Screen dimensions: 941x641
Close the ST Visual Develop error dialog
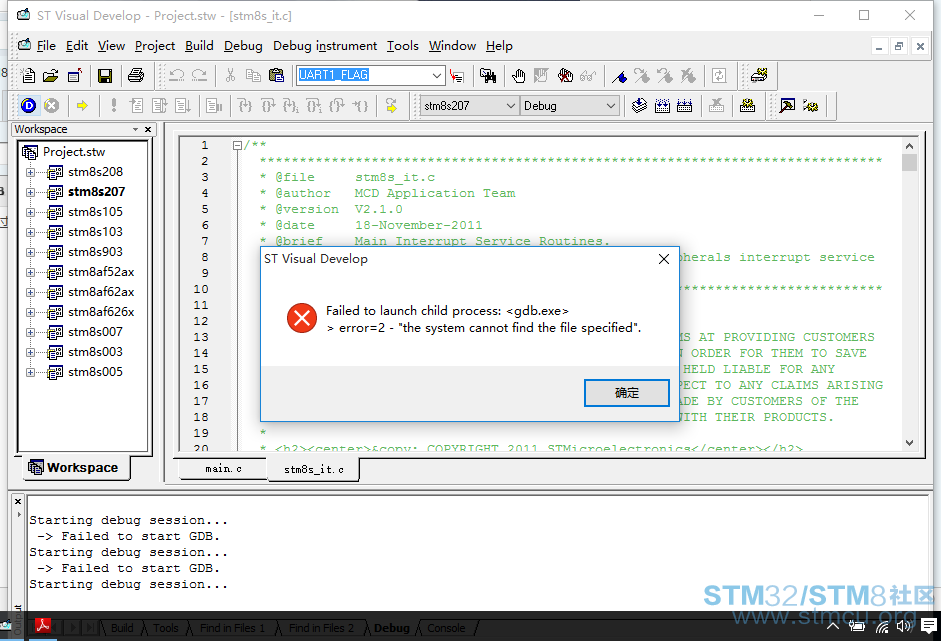(x=664, y=259)
